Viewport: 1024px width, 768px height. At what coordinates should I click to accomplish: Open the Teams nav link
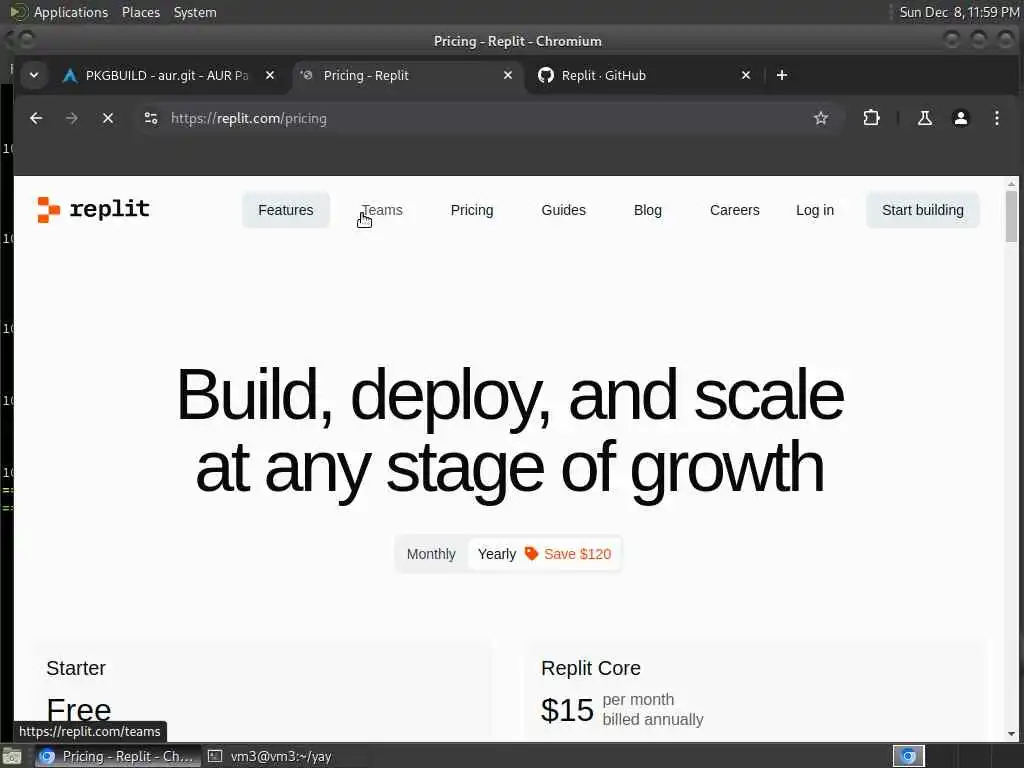tap(382, 210)
